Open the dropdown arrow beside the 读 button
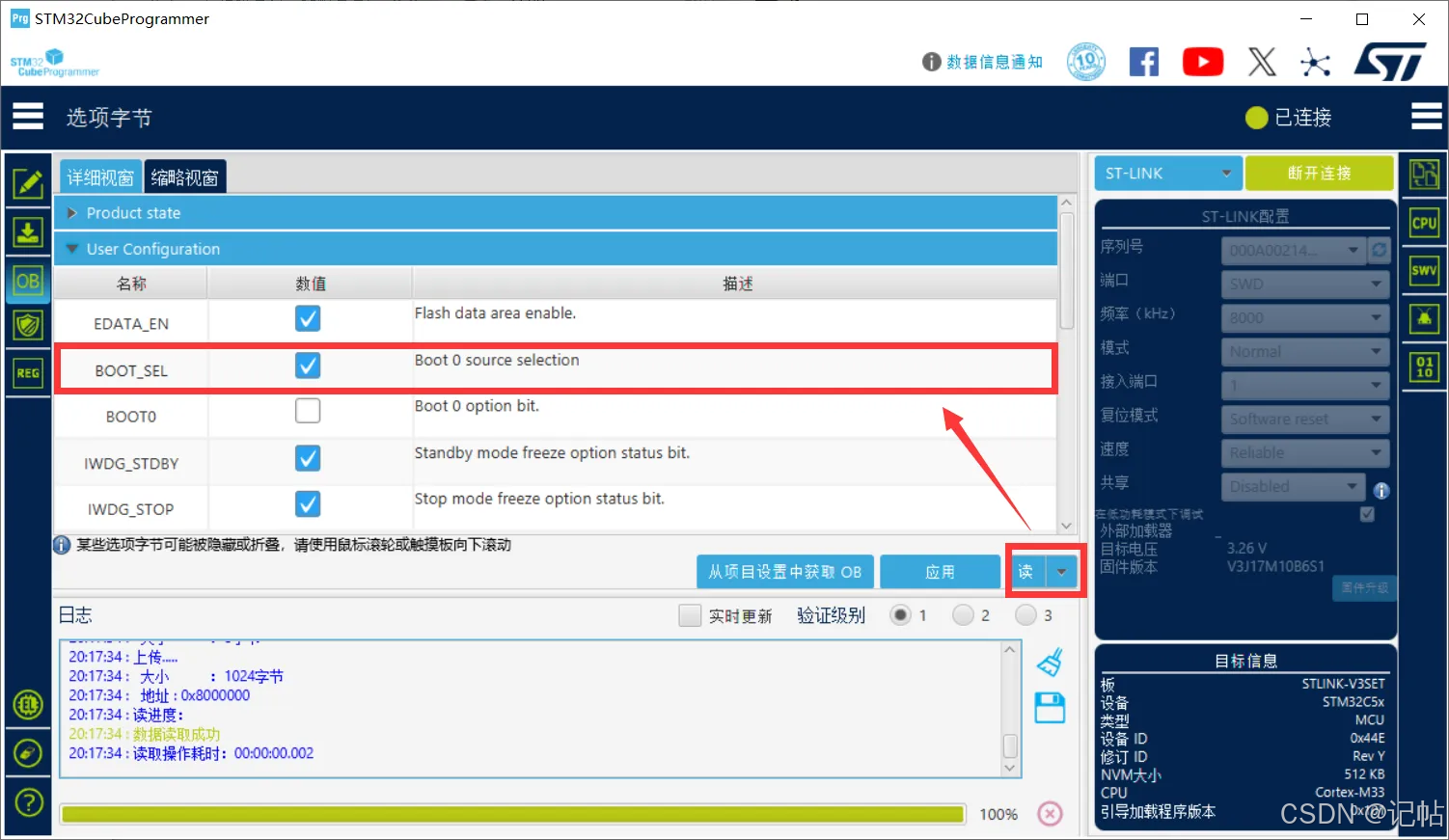The width and height of the screenshot is (1449, 840). point(1061,572)
